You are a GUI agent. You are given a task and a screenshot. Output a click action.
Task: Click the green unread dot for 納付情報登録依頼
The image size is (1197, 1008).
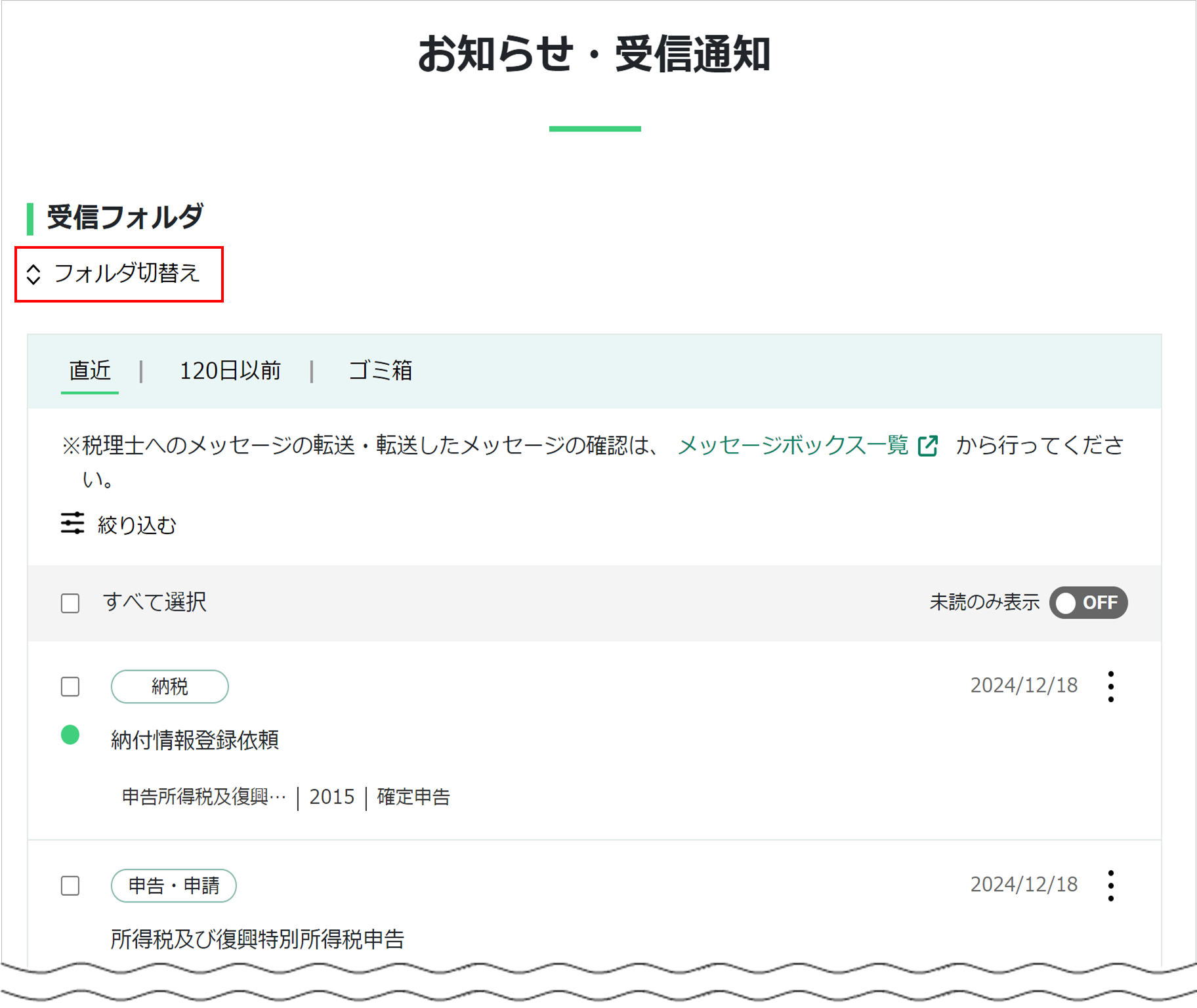pyautogui.click(x=70, y=735)
